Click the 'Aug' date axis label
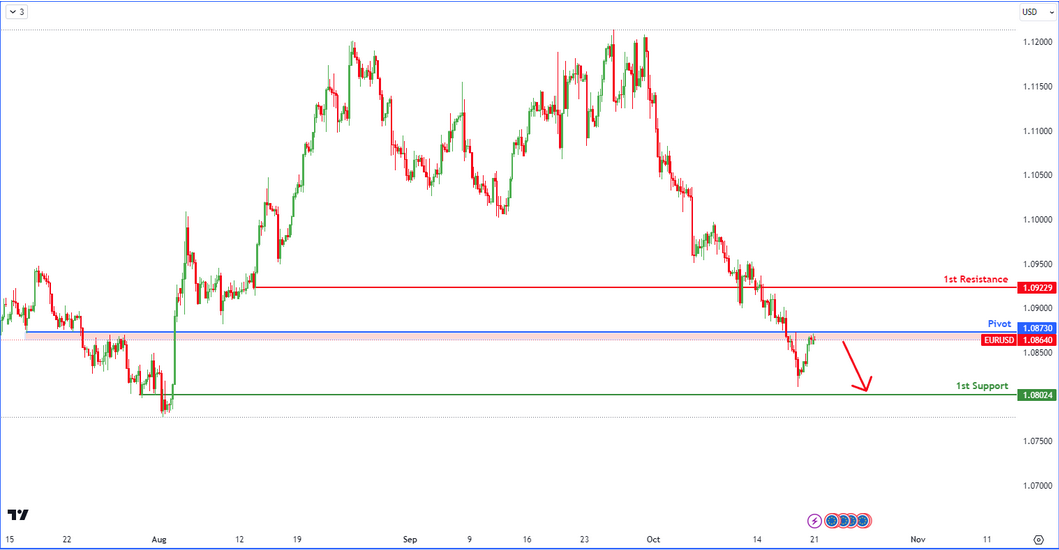1059x550 pixels. 159,539
